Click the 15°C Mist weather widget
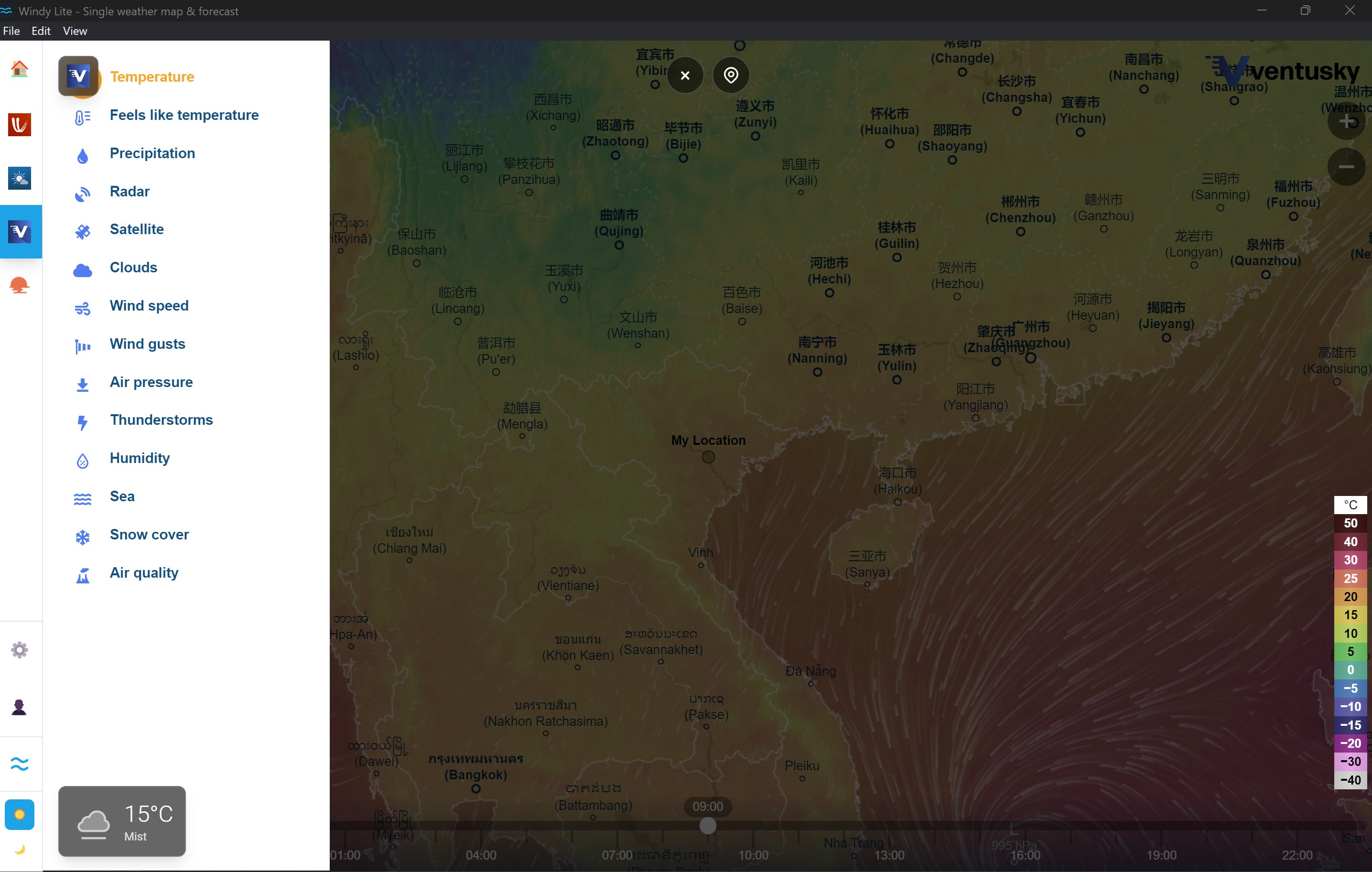1372x872 pixels. coord(121,822)
